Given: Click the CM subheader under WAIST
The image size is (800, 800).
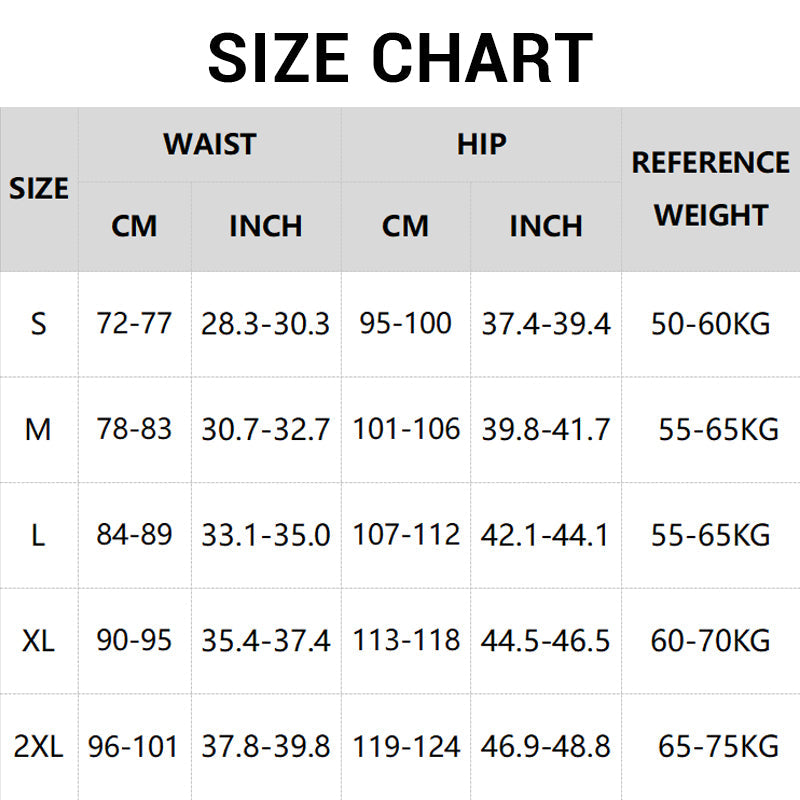Looking at the screenshot, I should coord(134,226).
